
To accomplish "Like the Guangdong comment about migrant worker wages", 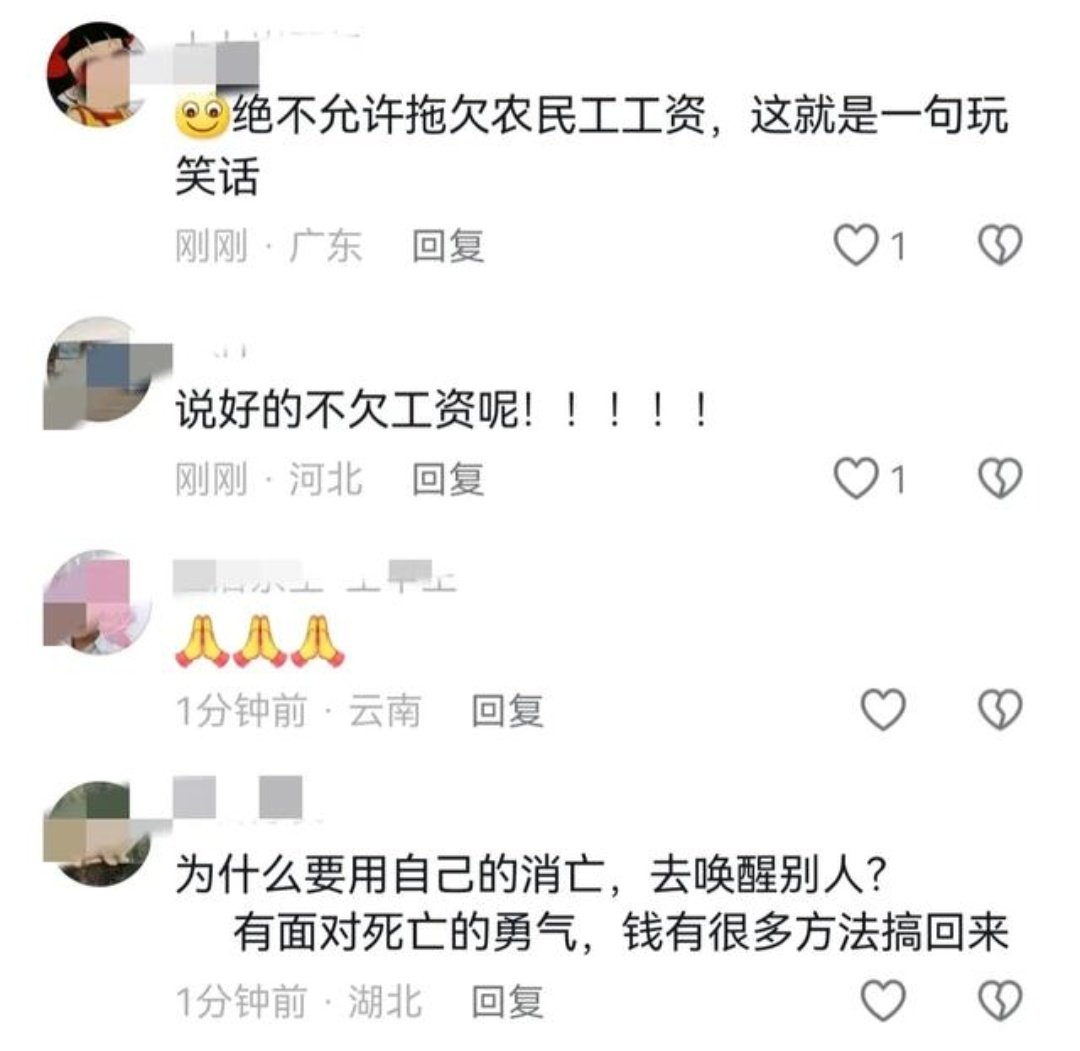I will (856, 245).
